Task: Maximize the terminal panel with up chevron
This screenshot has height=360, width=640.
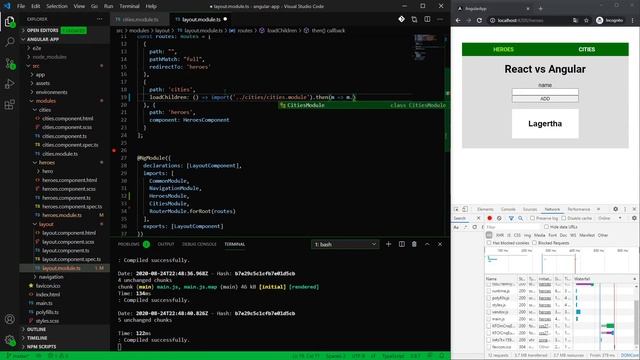Action: click(x=427, y=244)
